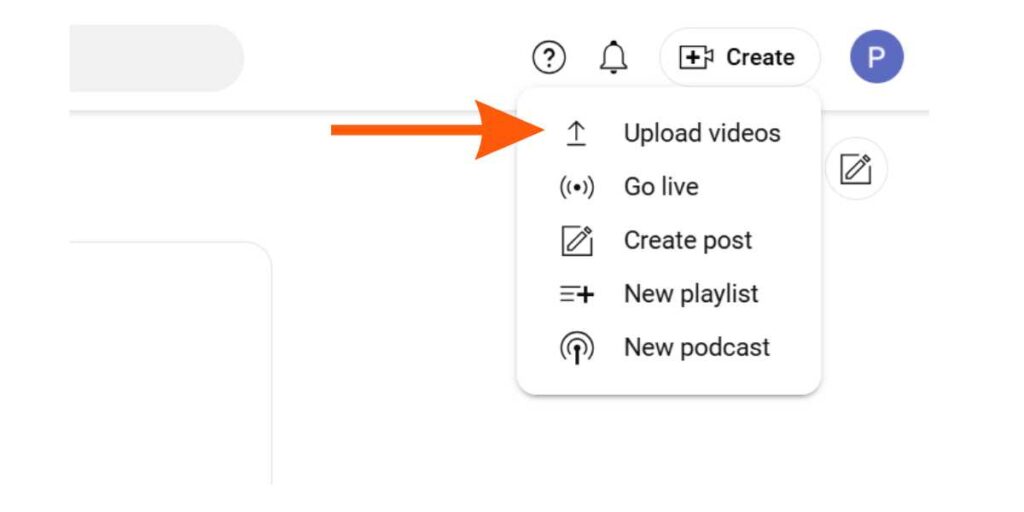Click the Create button

[740, 57]
